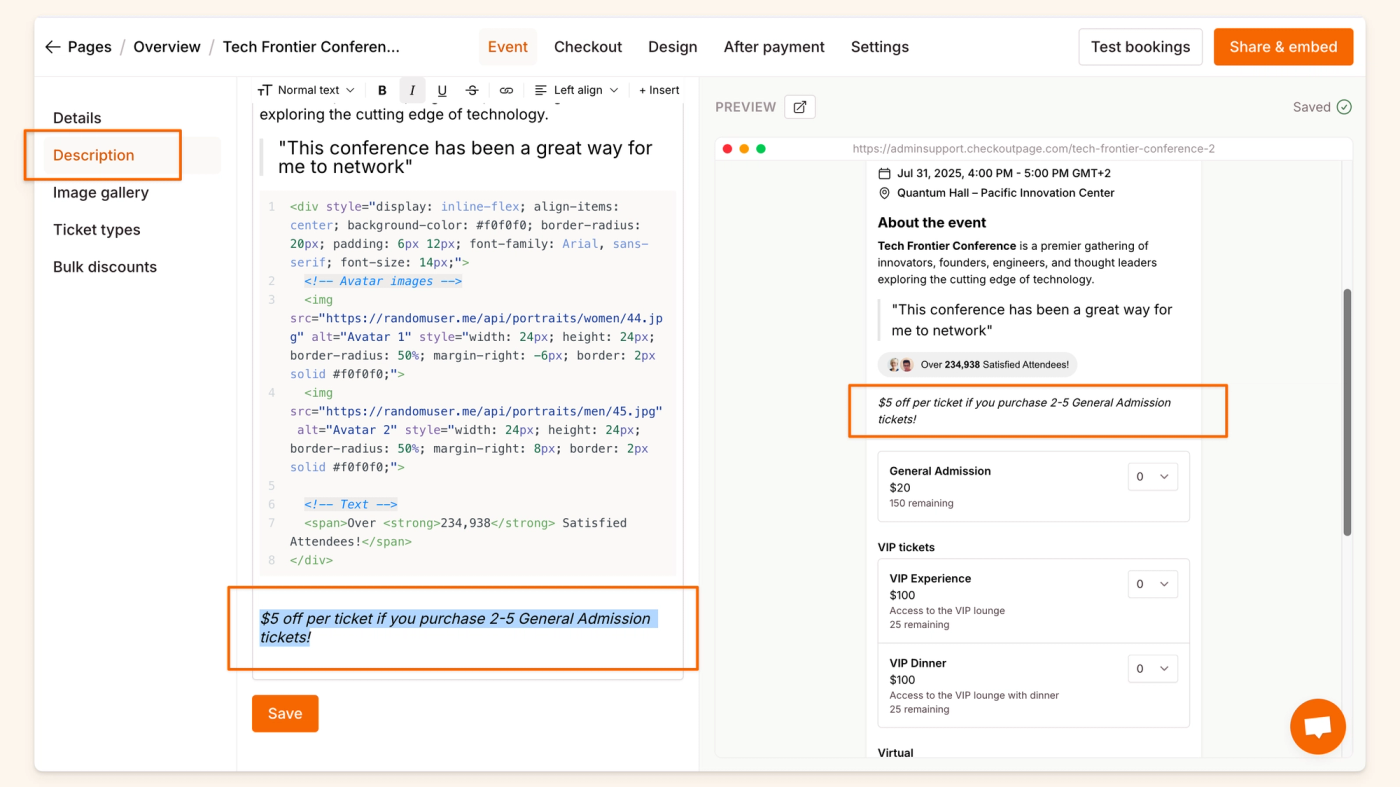Click the About the event heading in preview

[x=932, y=223]
